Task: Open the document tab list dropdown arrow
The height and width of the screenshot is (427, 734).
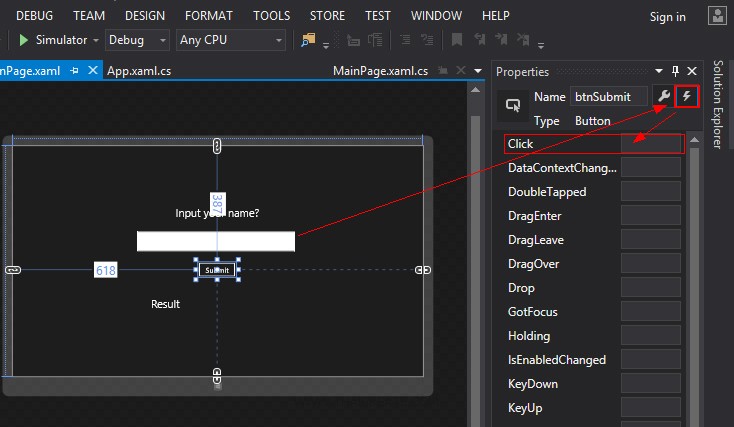Action: [478, 71]
